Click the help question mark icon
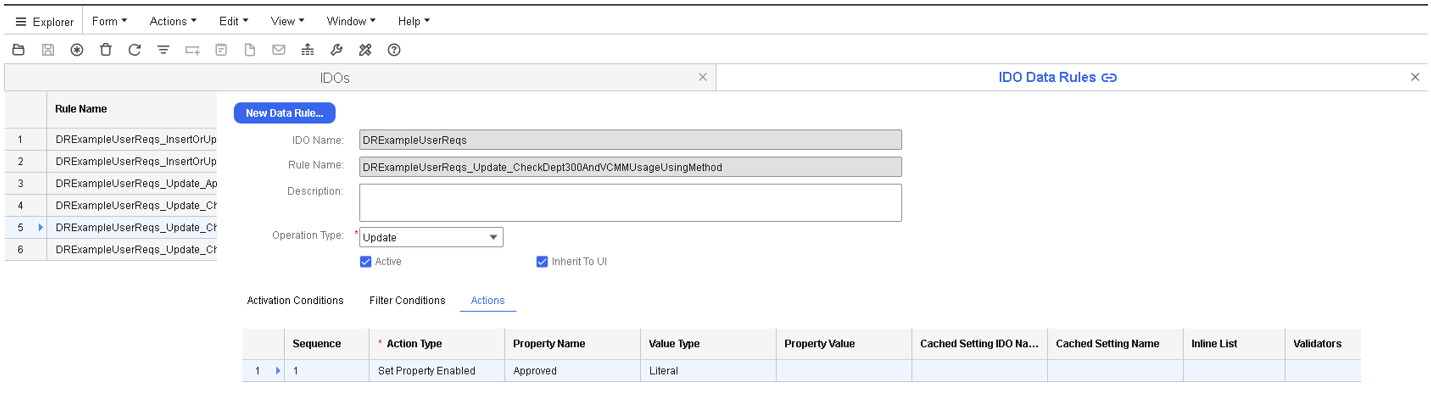 (394, 49)
